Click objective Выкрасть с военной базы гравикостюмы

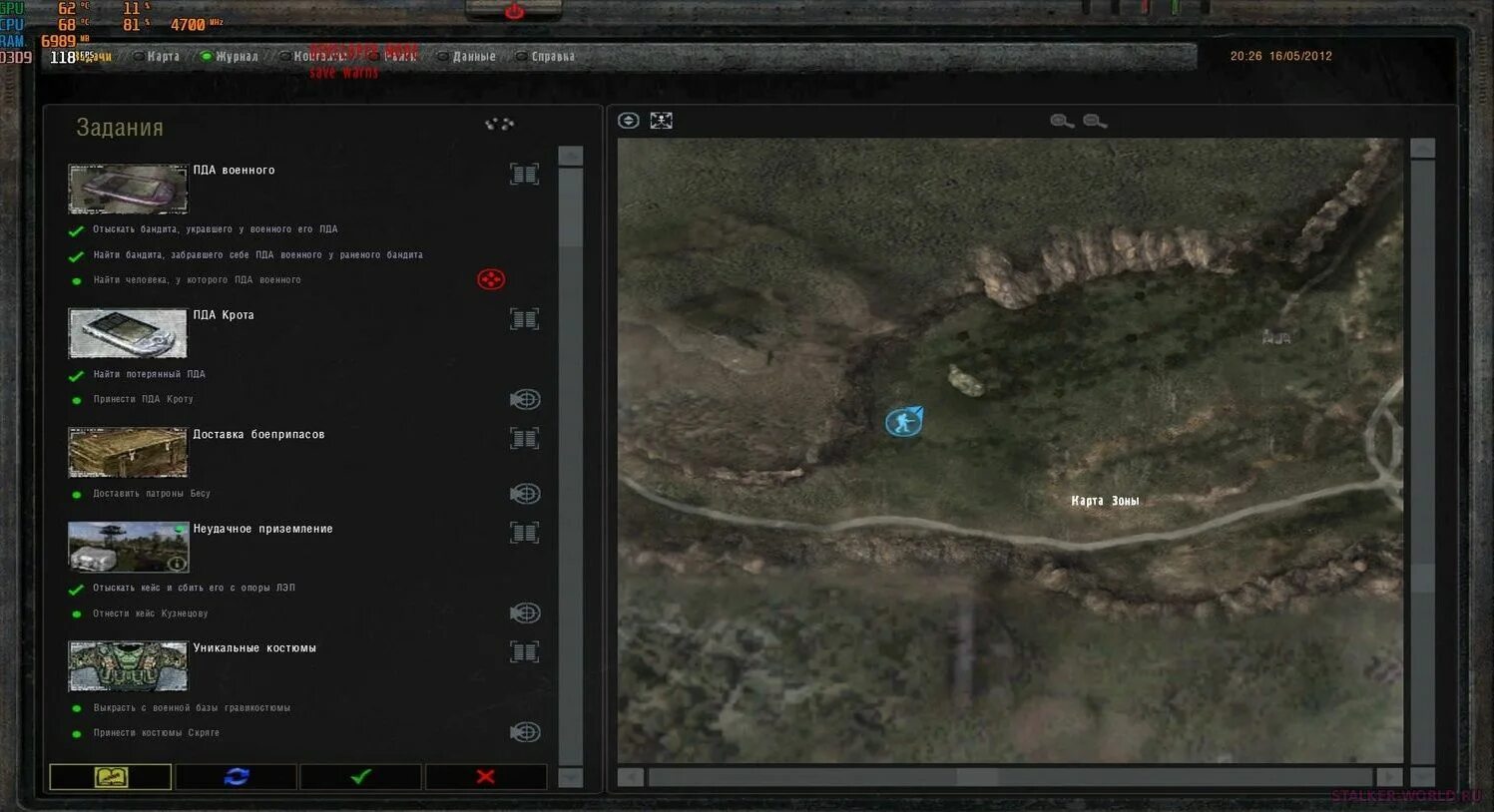[192, 708]
